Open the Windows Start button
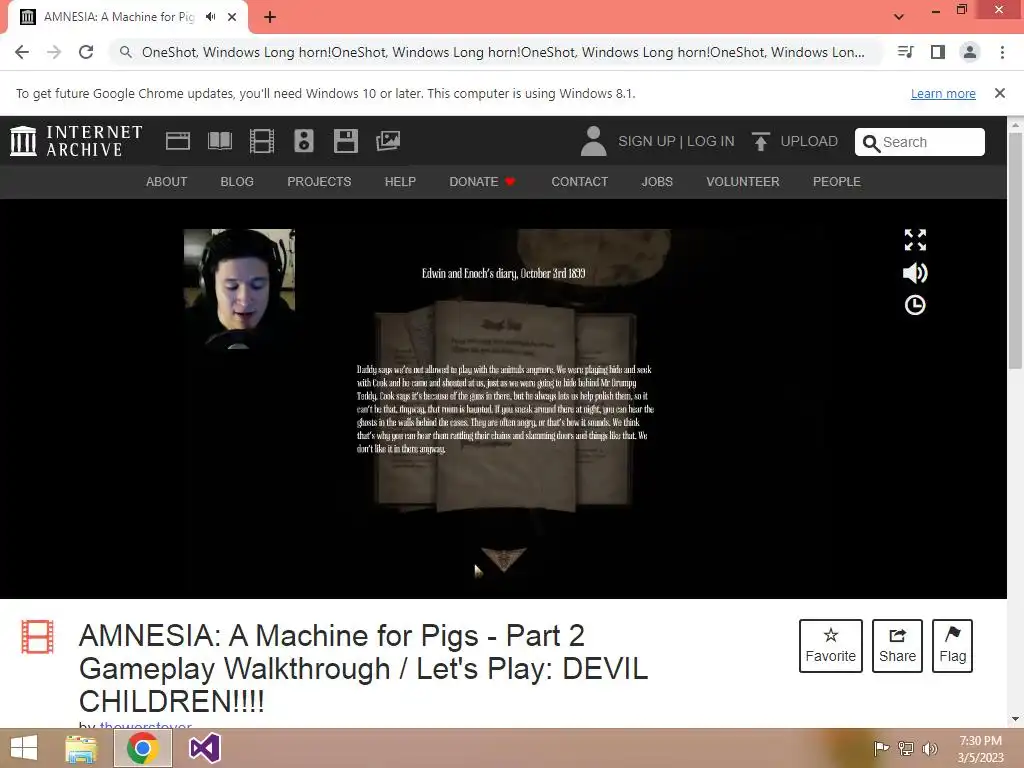Screen dimensions: 1024x768 (24, 748)
